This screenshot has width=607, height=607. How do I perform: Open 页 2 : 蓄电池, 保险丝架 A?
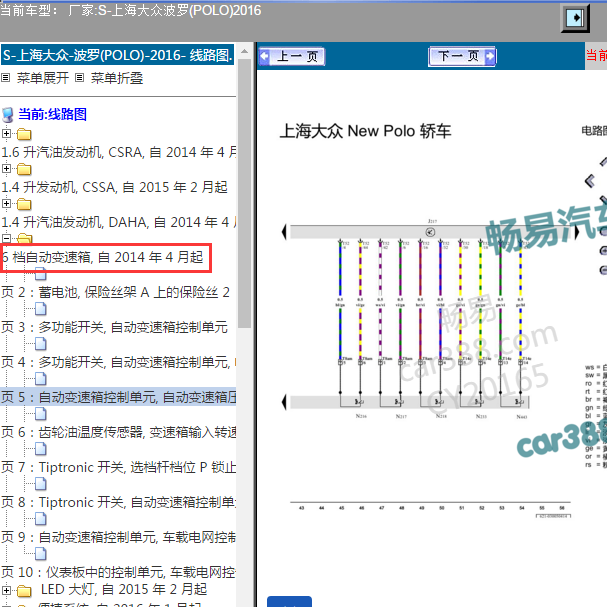point(115,292)
